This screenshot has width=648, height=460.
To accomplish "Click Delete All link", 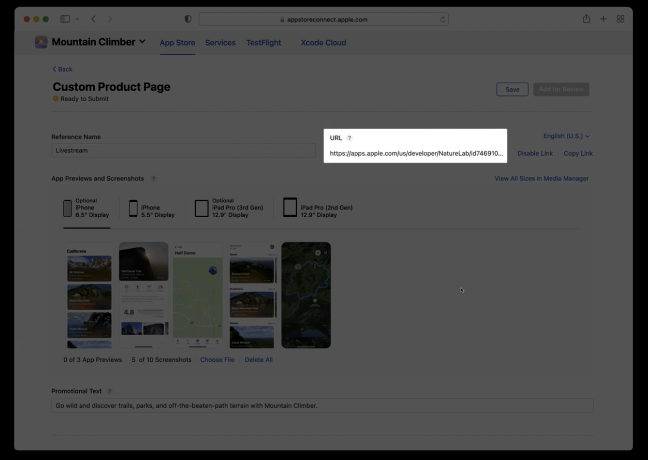I will (258, 360).
